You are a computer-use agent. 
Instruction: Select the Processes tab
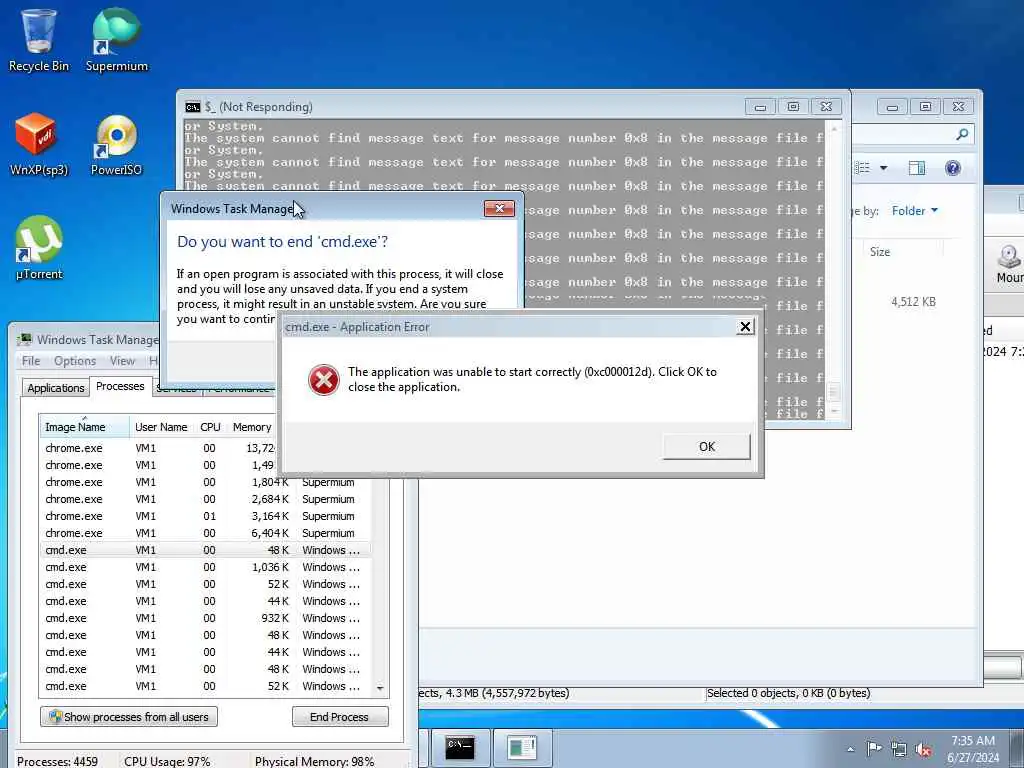point(120,386)
